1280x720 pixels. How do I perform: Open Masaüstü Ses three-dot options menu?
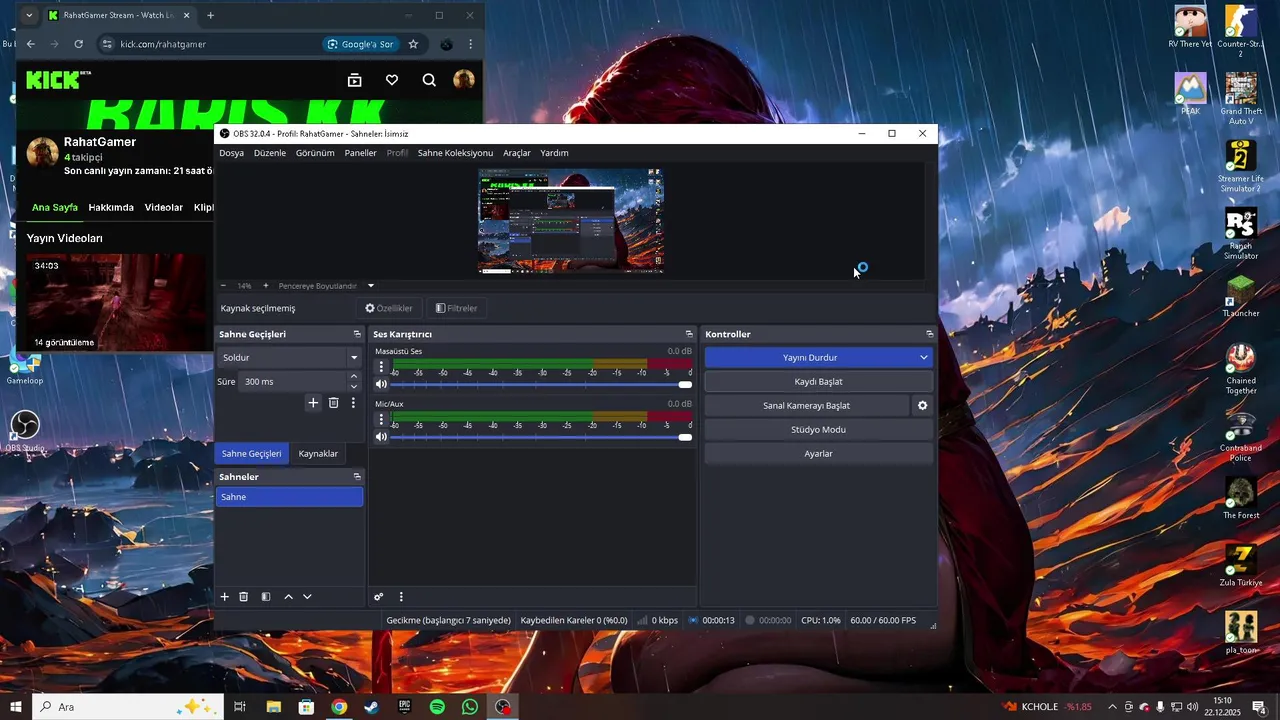pyautogui.click(x=381, y=368)
